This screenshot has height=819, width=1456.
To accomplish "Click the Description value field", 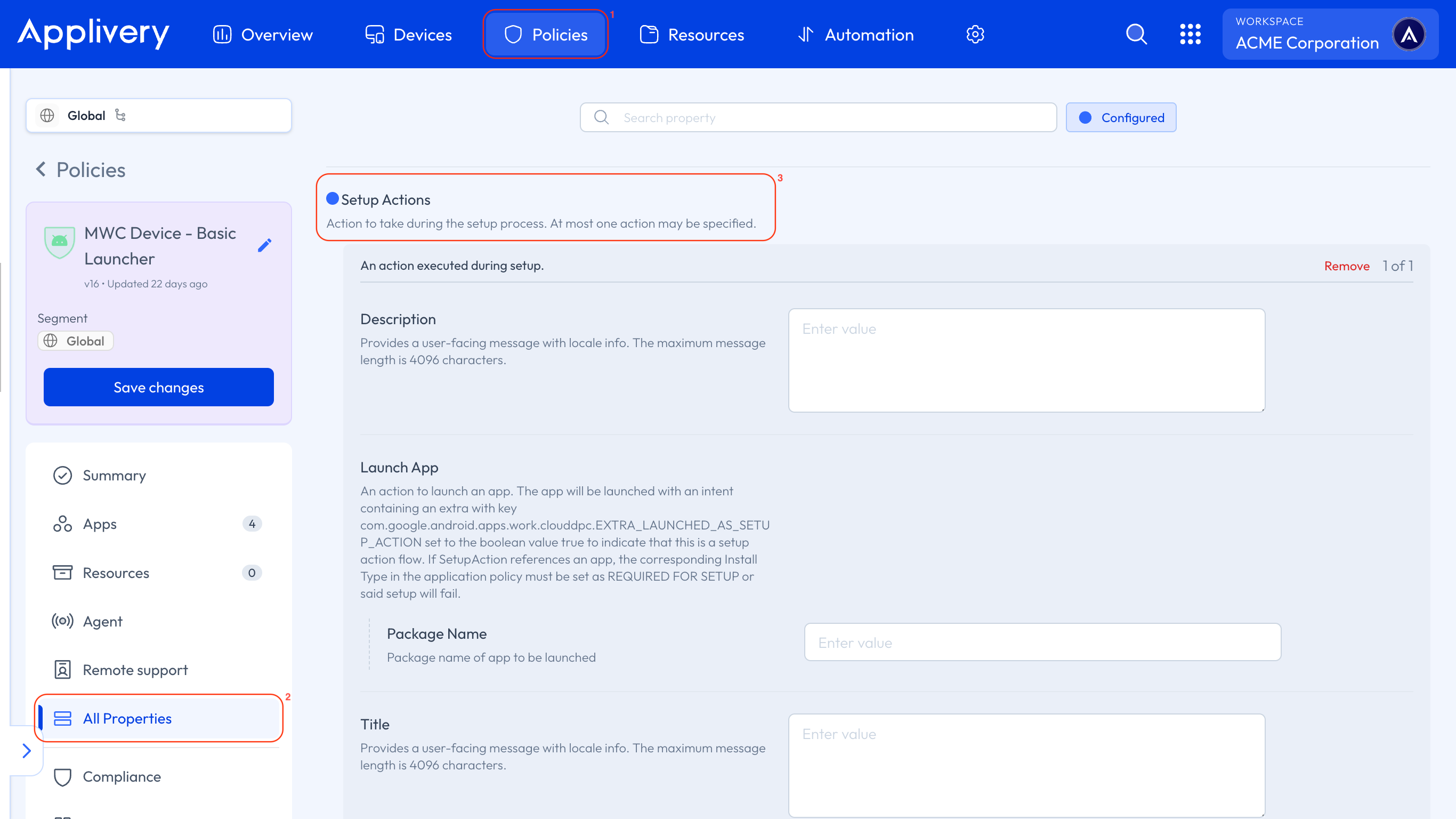I will [1026, 360].
